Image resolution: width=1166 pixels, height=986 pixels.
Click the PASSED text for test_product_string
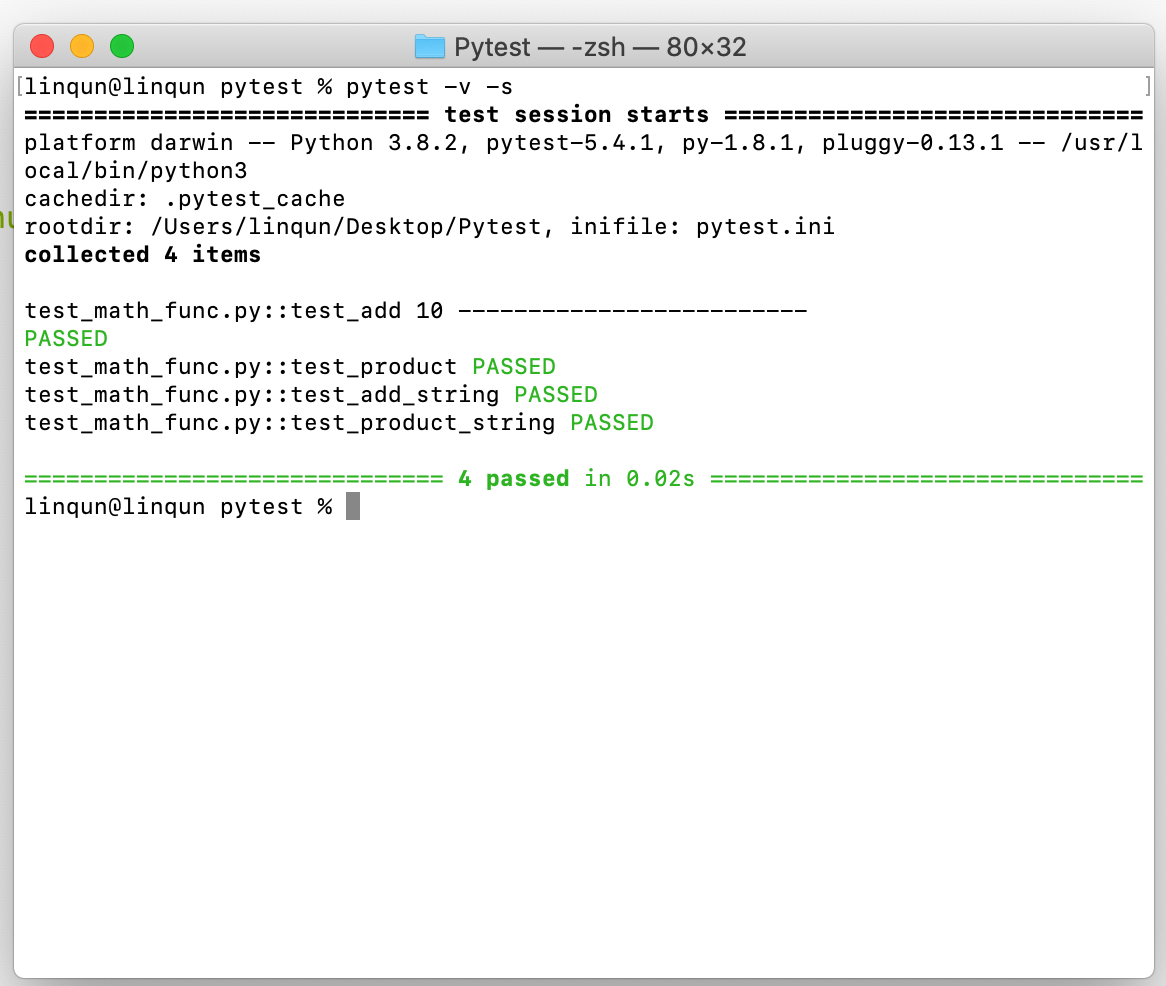point(611,422)
